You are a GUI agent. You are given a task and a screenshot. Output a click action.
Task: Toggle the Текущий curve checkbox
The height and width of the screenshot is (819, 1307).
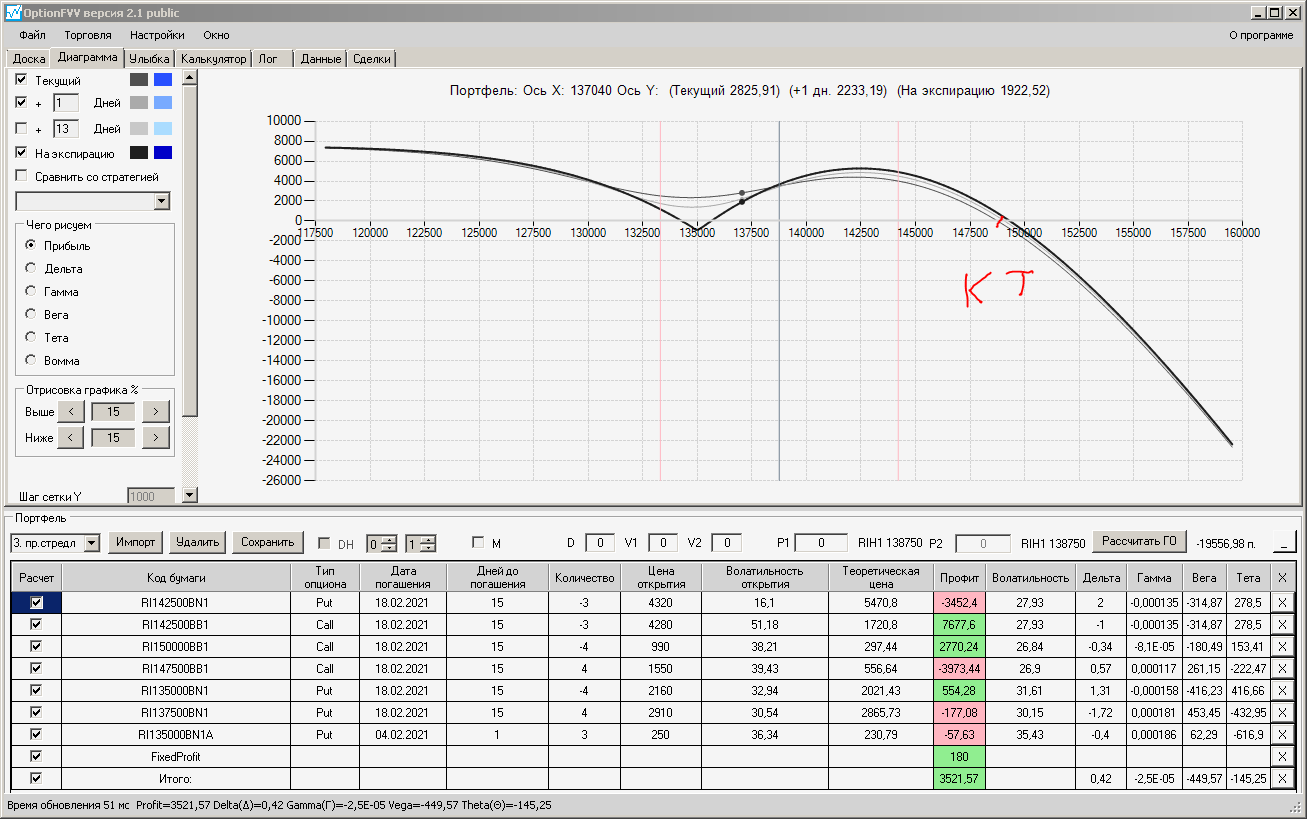(22, 80)
